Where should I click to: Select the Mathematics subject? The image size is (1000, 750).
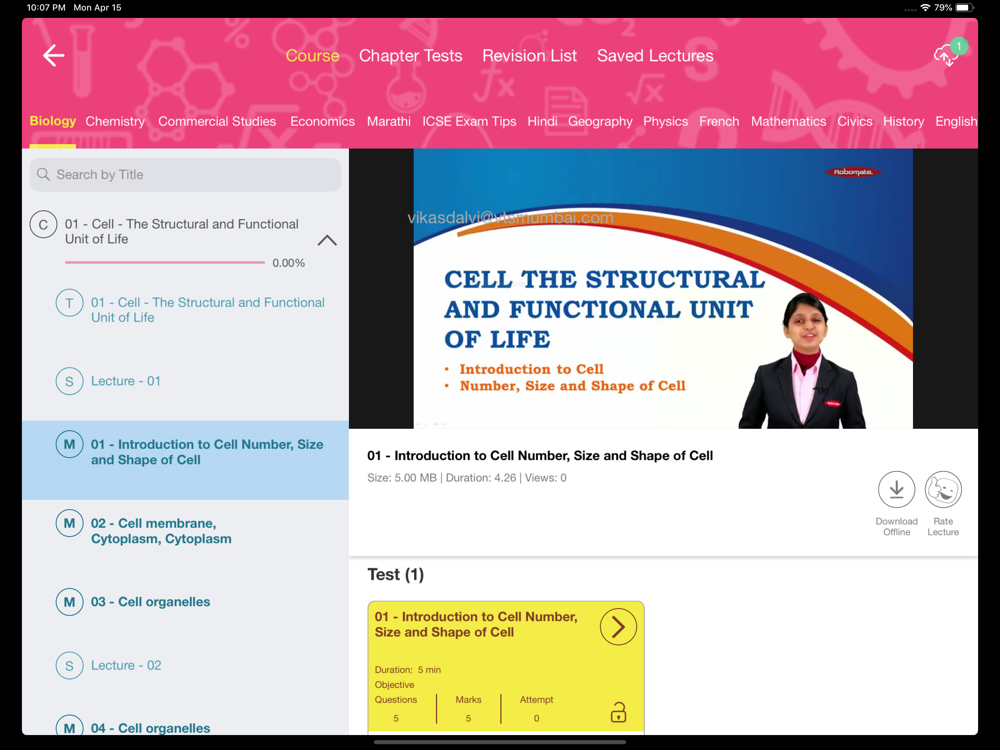tap(788, 121)
